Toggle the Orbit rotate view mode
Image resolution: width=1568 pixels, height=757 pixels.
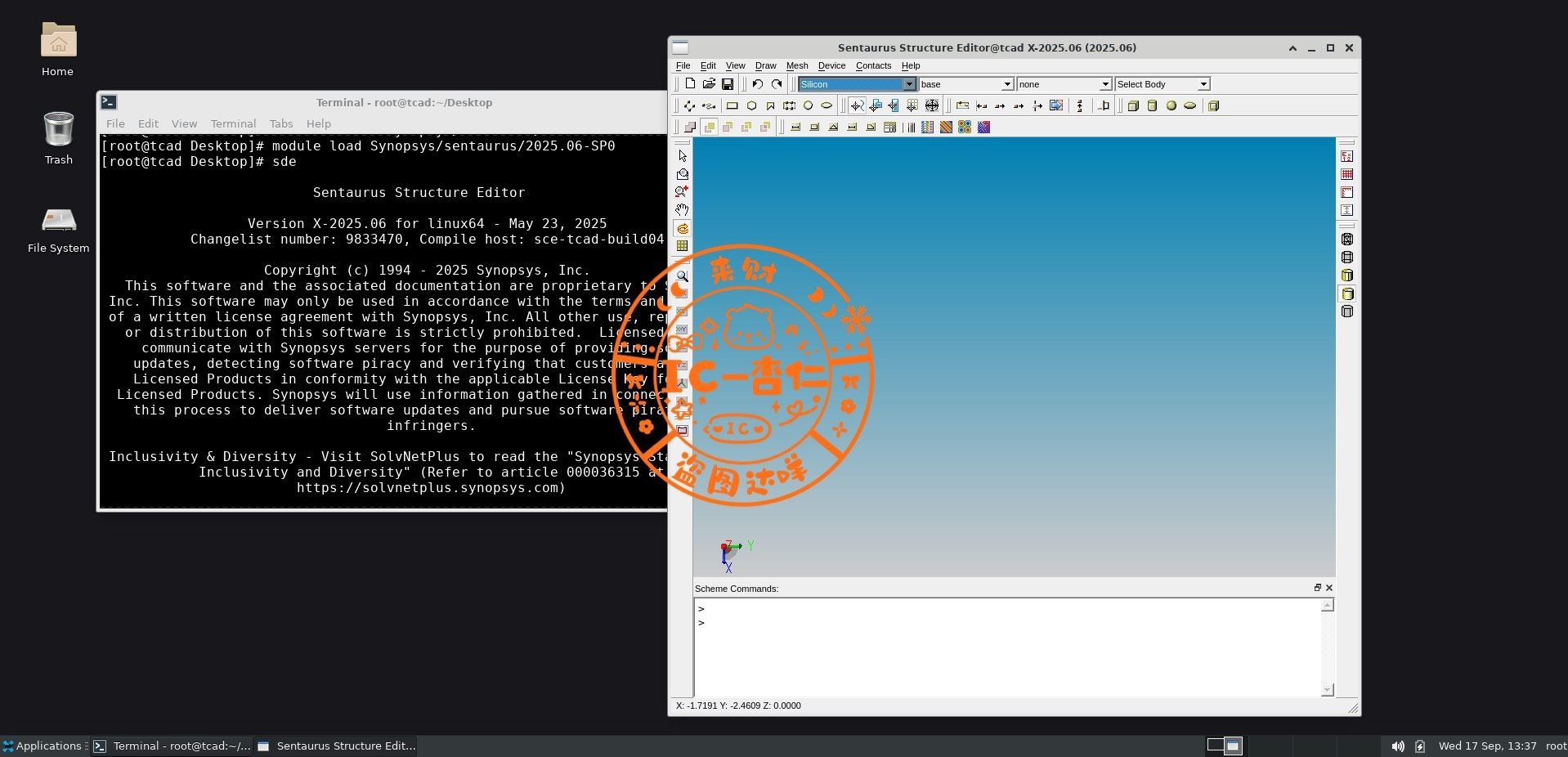click(x=683, y=228)
